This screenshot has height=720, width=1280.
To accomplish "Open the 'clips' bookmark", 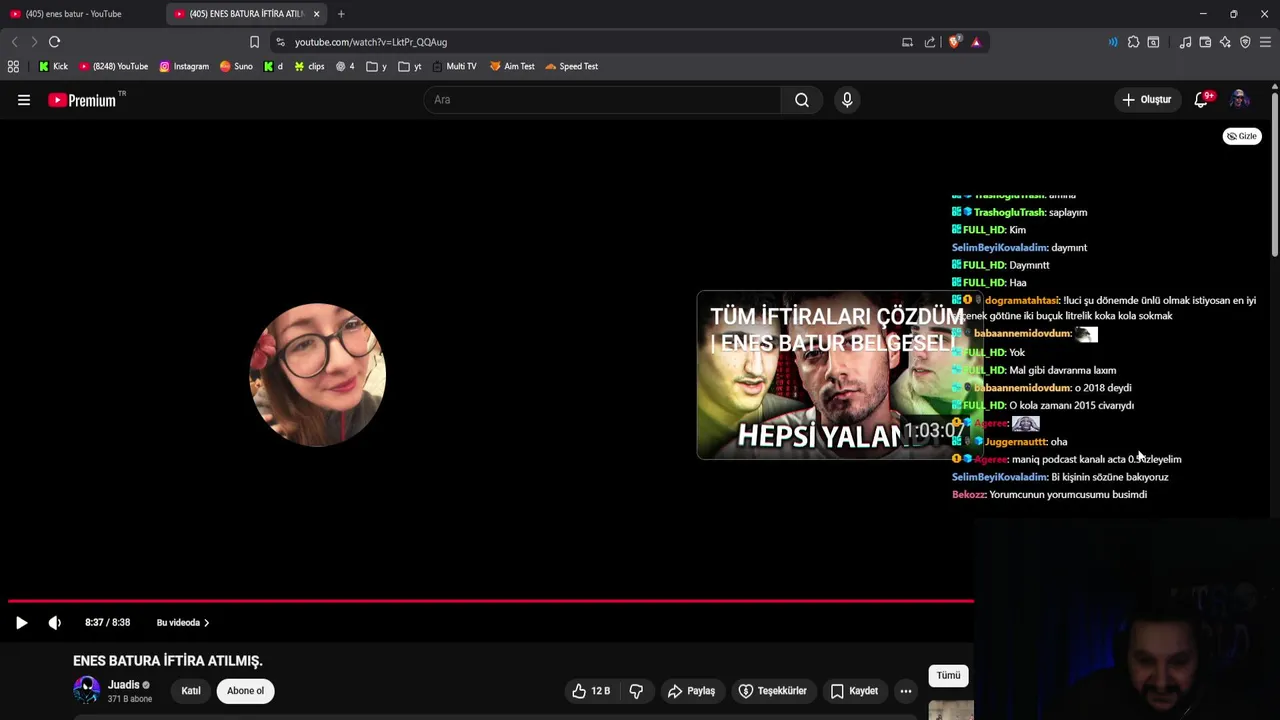I will [309, 66].
